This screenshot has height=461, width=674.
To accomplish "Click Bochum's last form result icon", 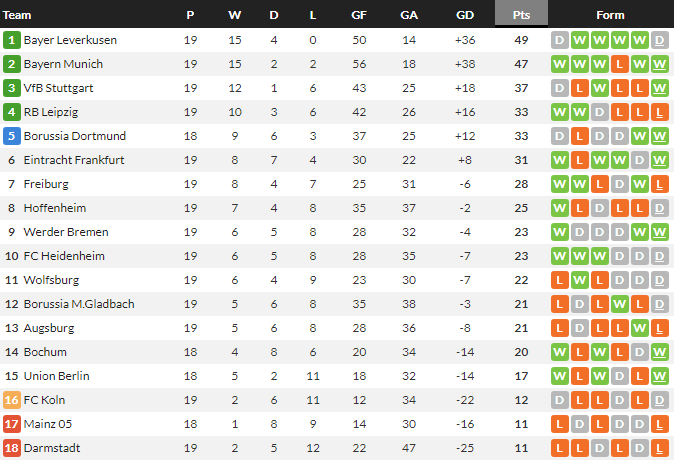I will coord(659,352).
